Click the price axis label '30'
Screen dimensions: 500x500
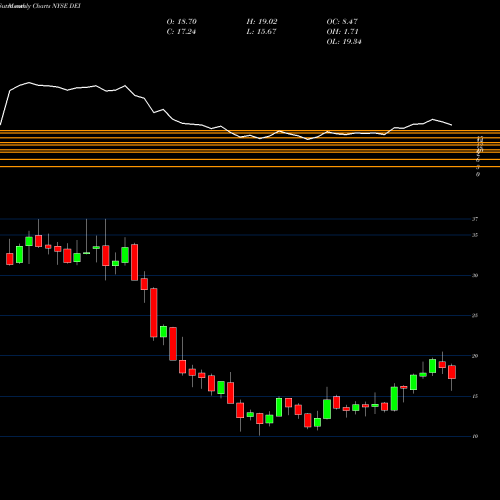point(475,275)
